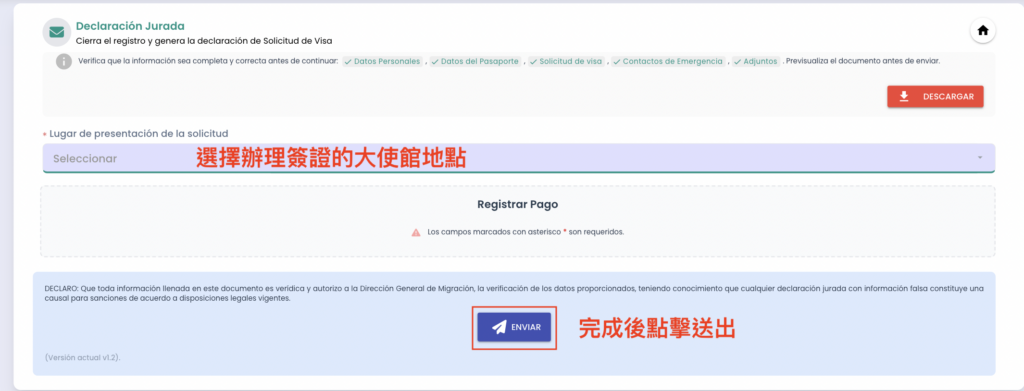The height and width of the screenshot is (391, 1024).
Task: Click the info icon before Verifica text
Action: click(63, 61)
